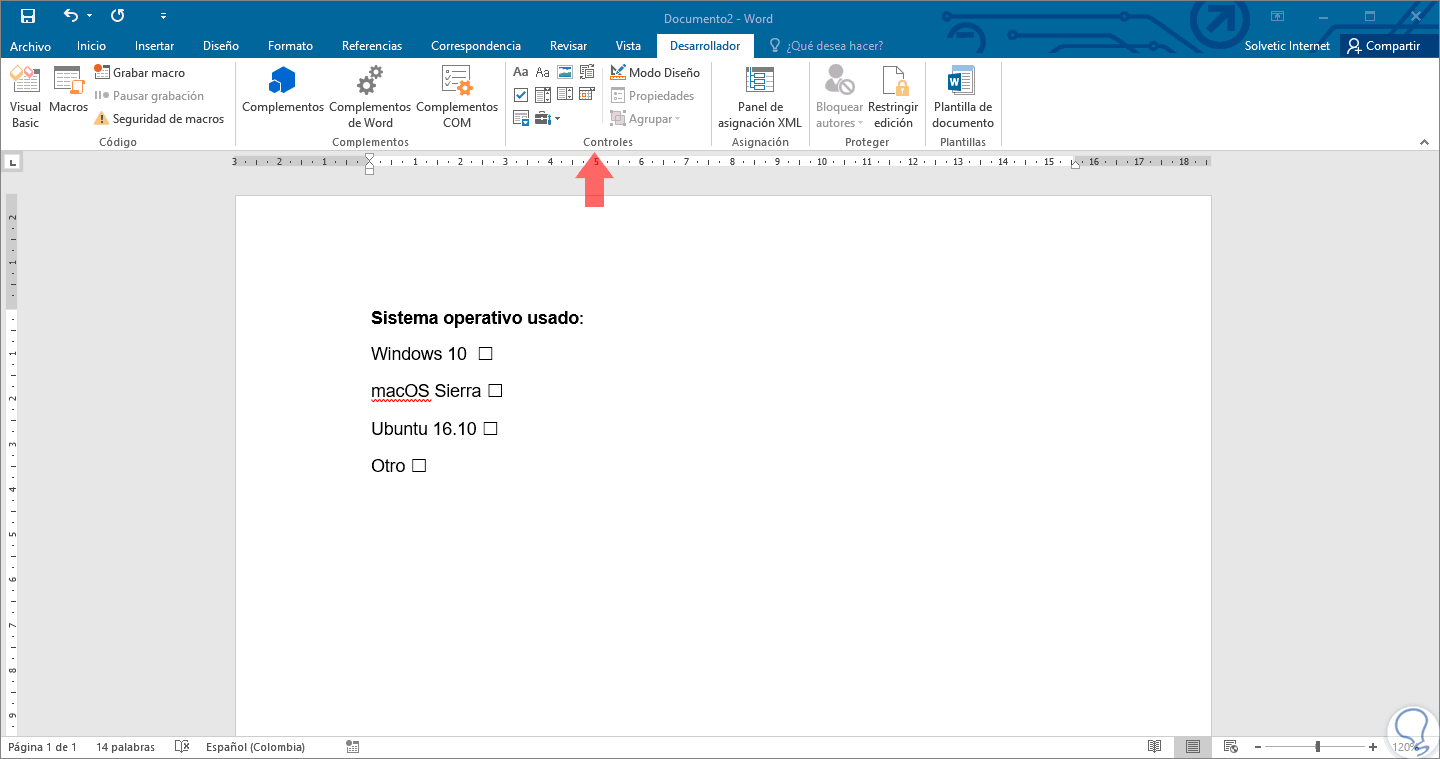Viewport: 1440px width, 759px height.
Task: Insert a rich text content control
Action: 521,71
